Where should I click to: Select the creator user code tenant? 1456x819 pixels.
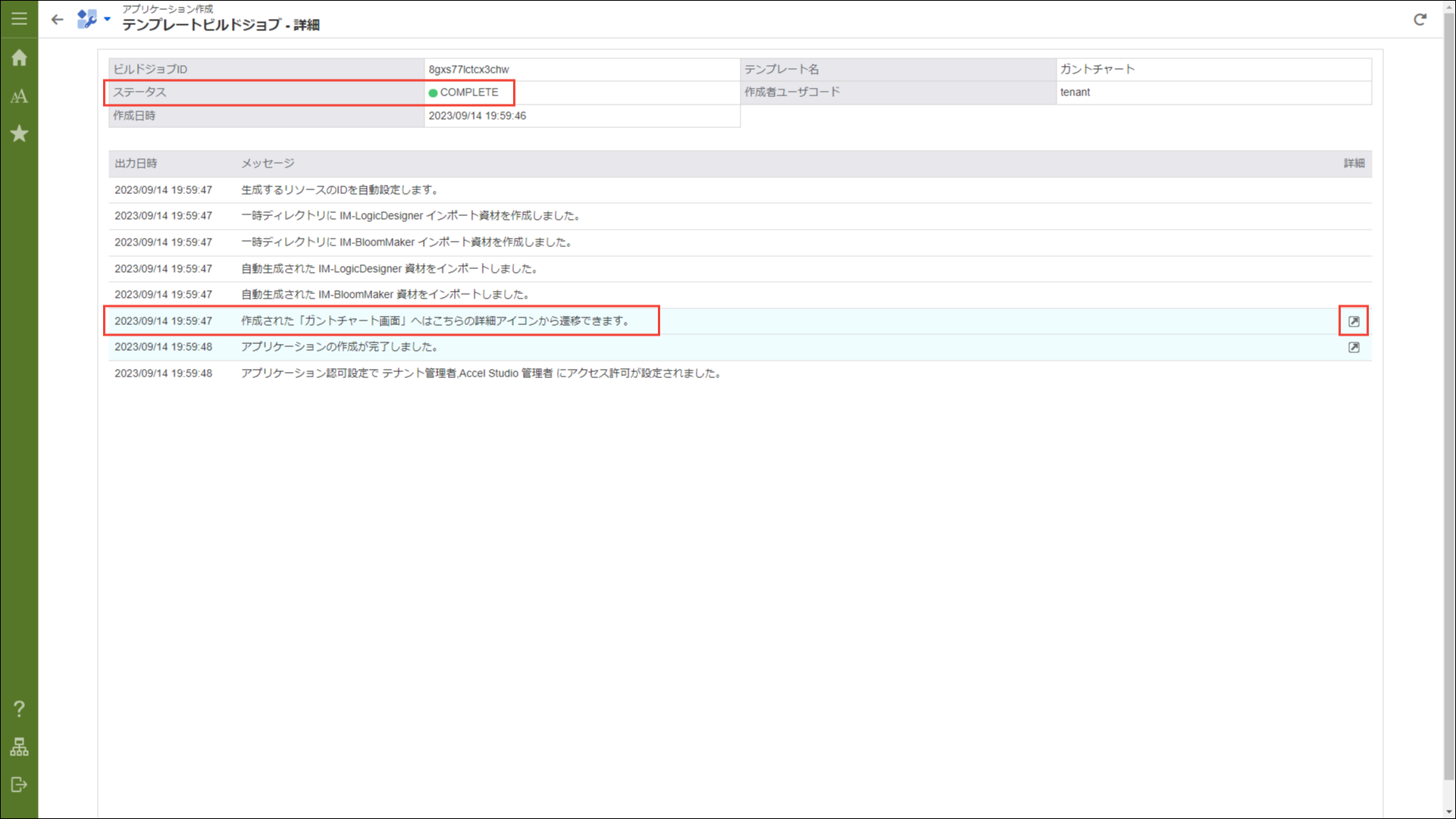coord(1074,92)
